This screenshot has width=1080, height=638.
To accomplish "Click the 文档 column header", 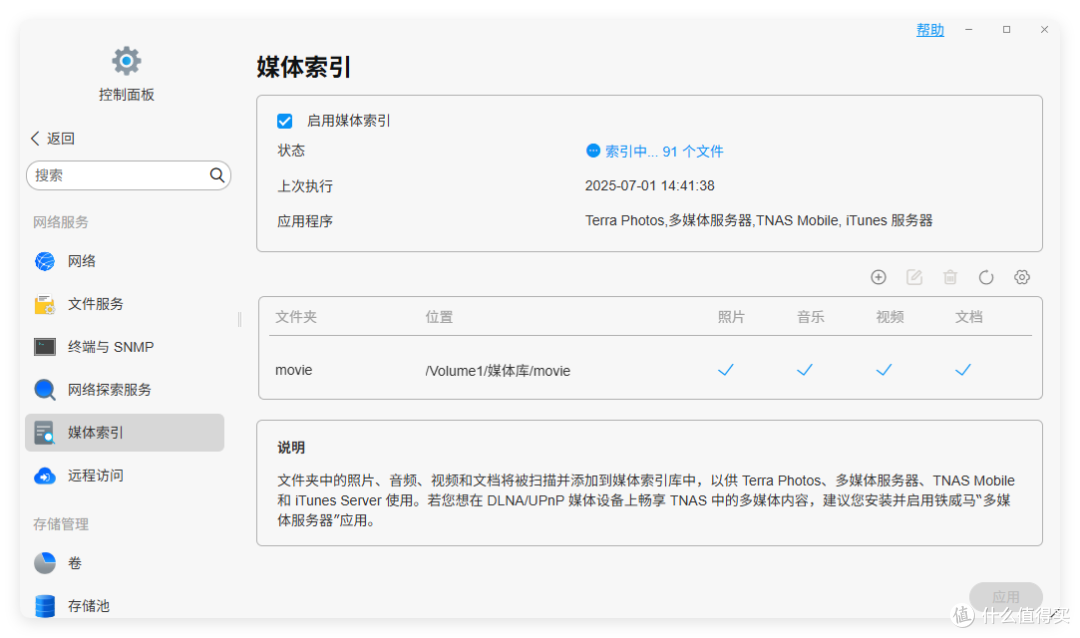I will [968, 317].
